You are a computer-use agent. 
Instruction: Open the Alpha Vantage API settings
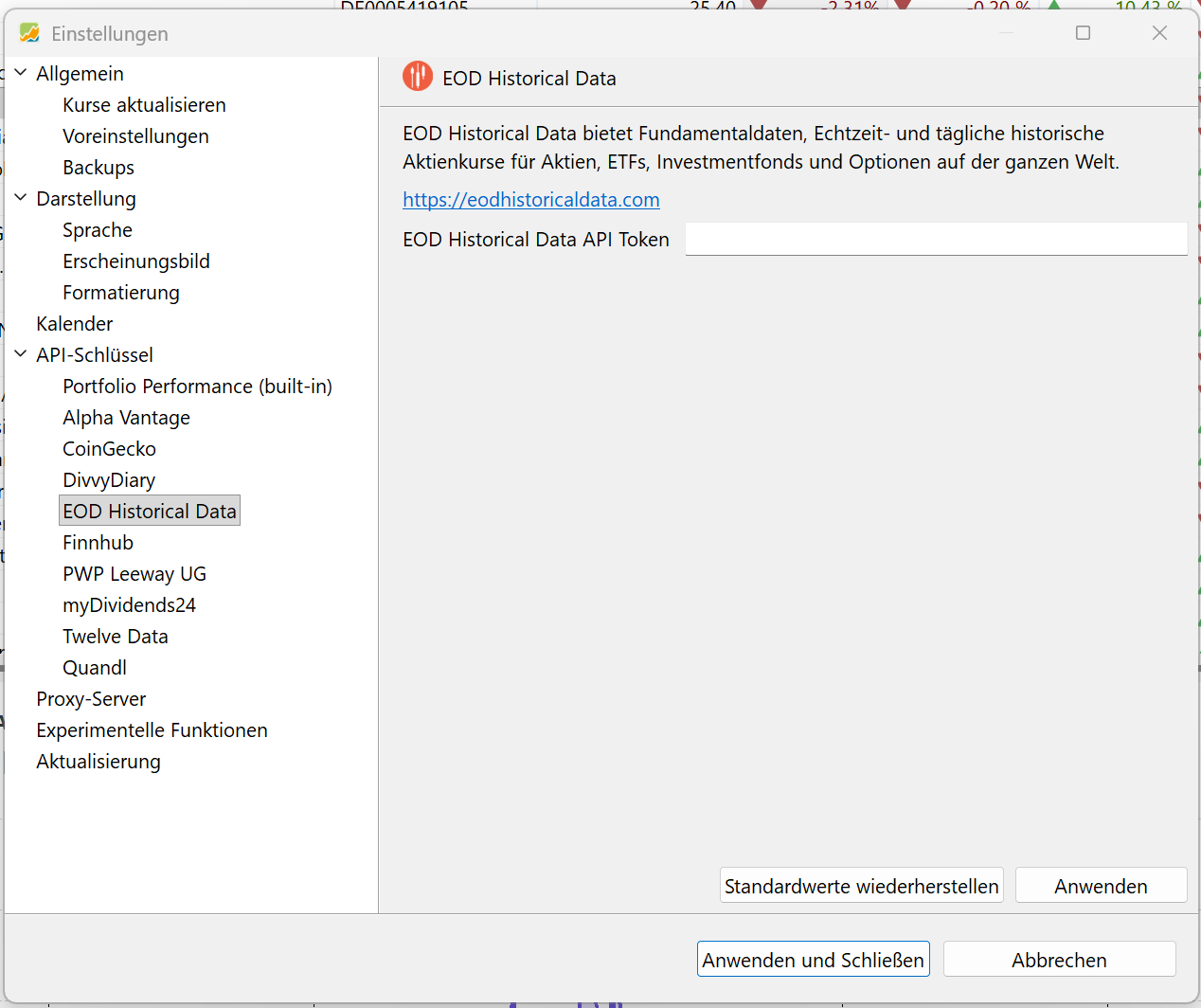click(x=126, y=418)
